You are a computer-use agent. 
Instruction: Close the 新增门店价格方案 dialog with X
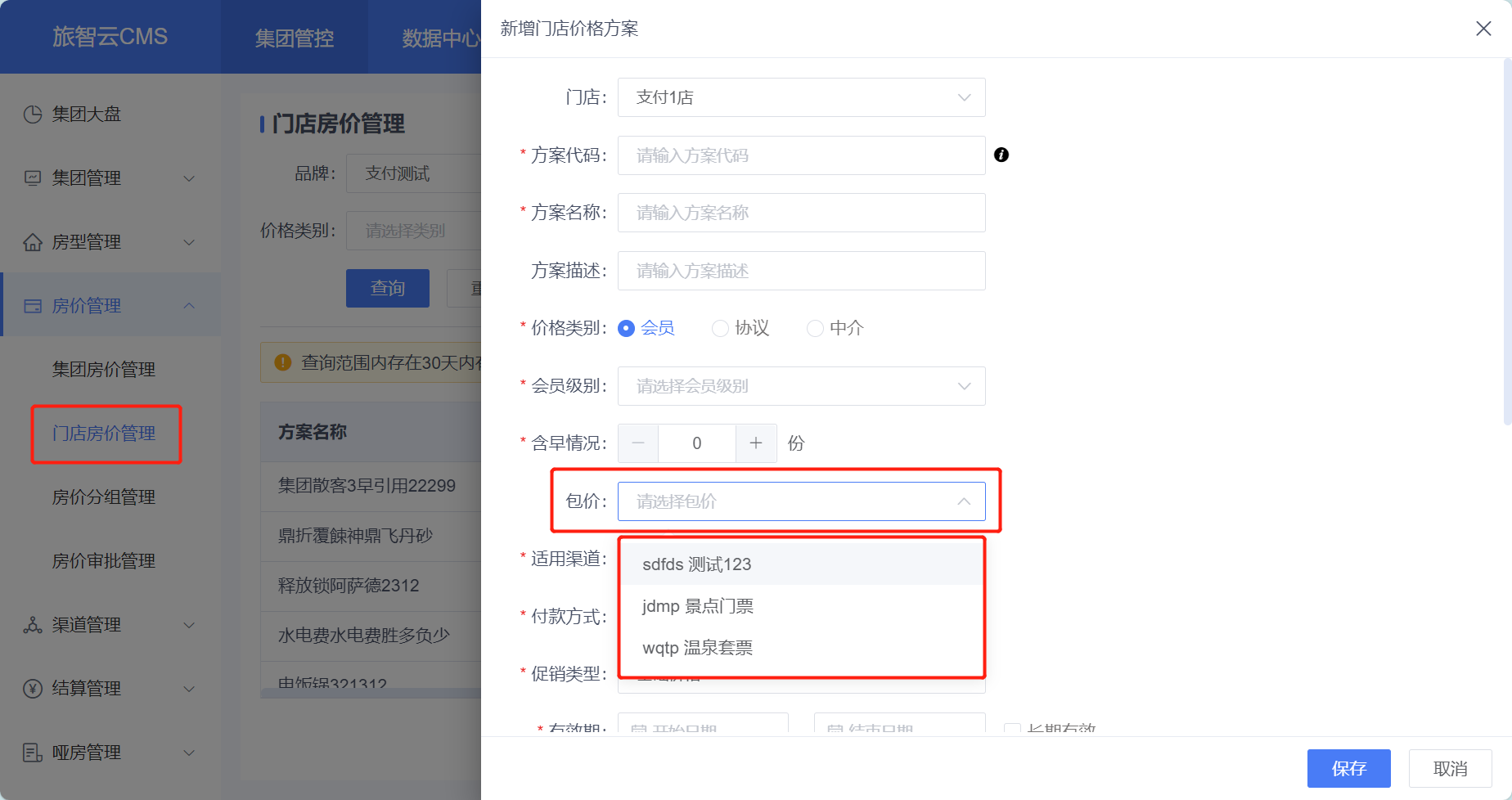click(x=1483, y=29)
